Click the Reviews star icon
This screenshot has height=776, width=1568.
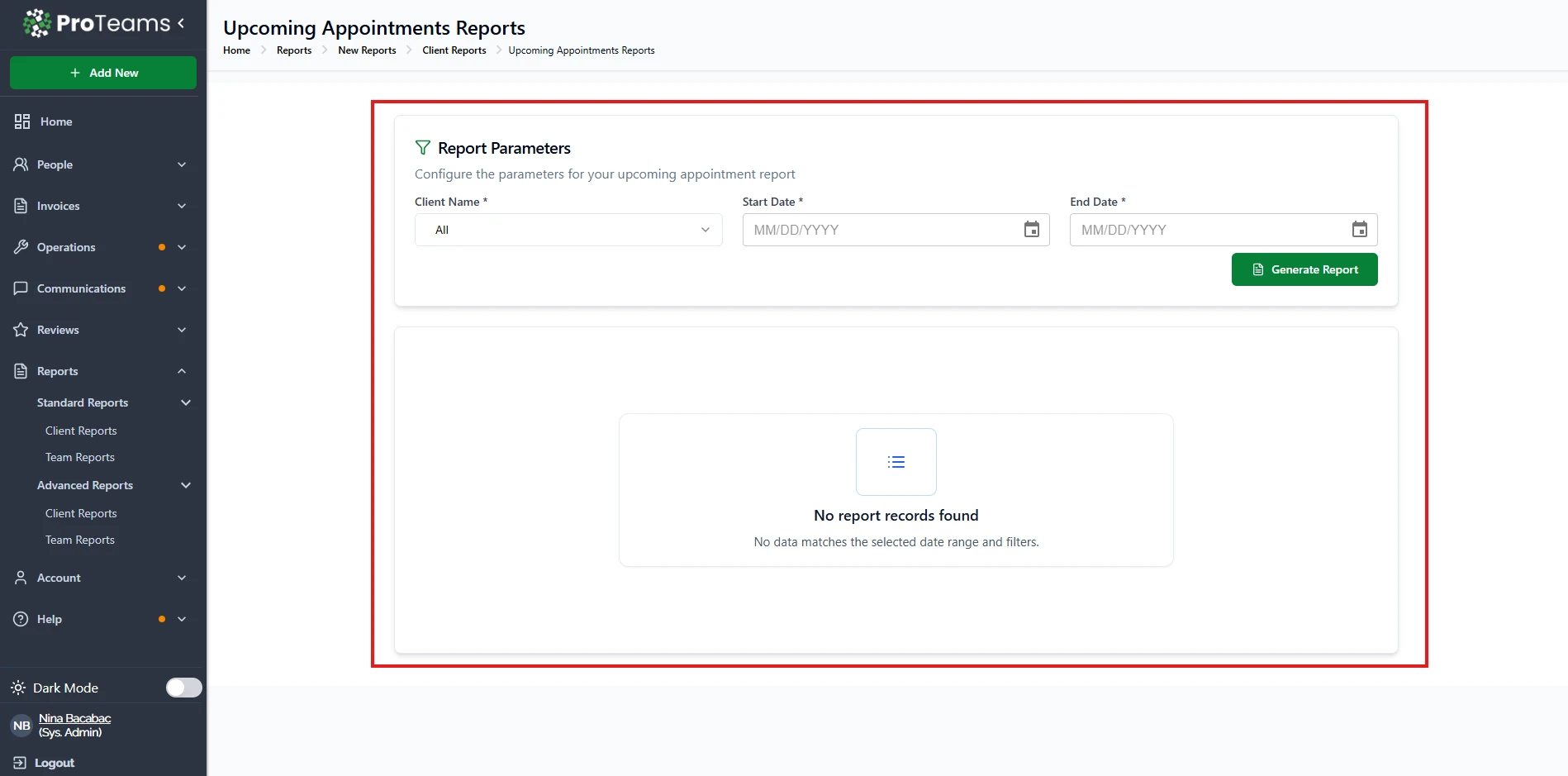(x=21, y=330)
